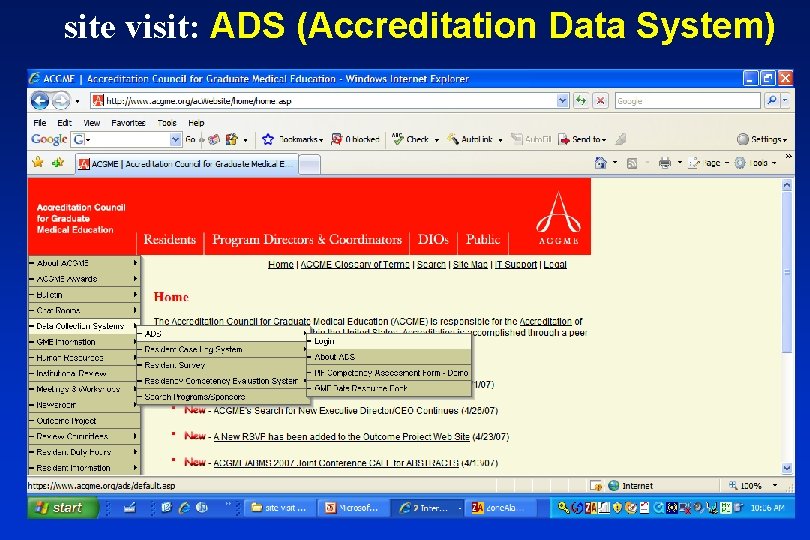Image resolution: width=810 pixels, height=540 pixels.
Task: Click the ACGME Glossary of Terms link
Action: click(355, 264)
